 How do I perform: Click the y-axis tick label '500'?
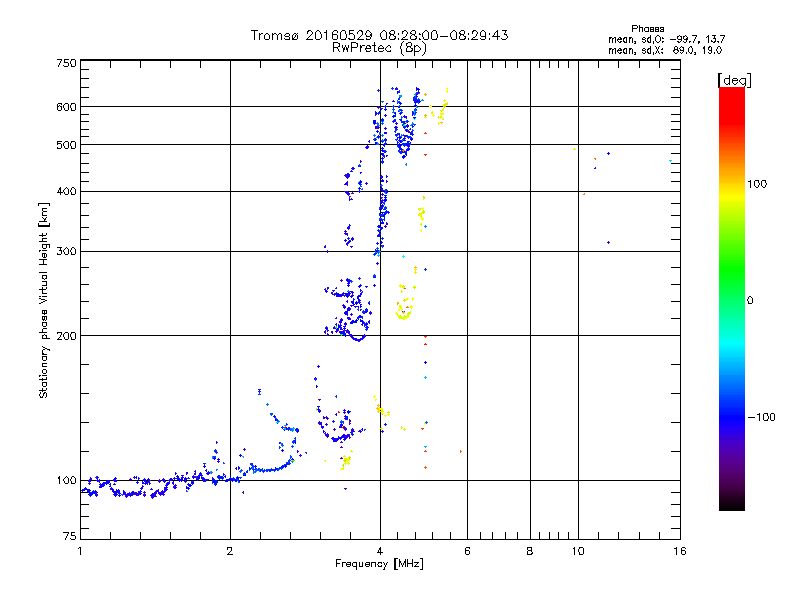(x=66, y=145)
